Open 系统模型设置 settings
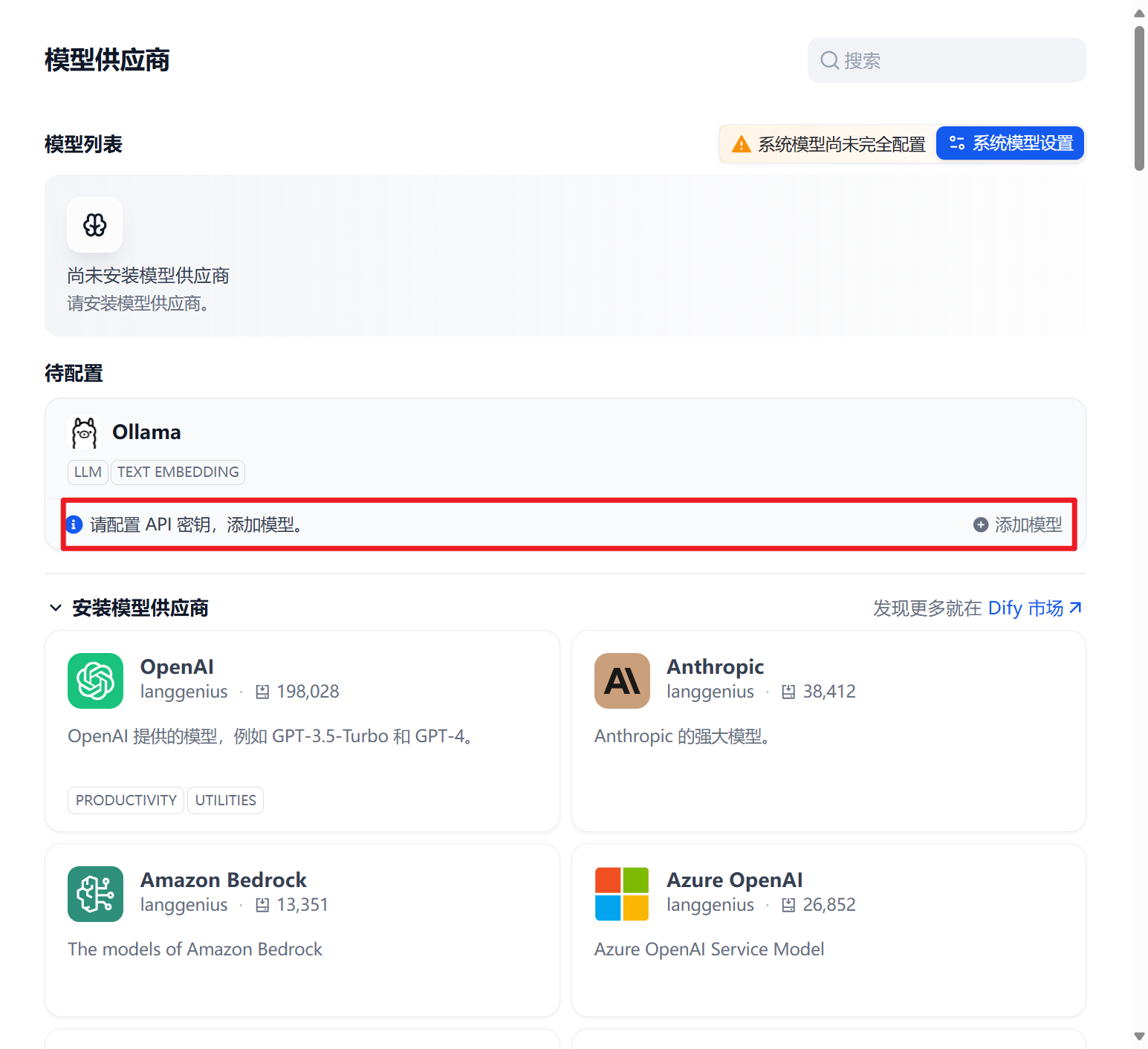 [1010, 143]
